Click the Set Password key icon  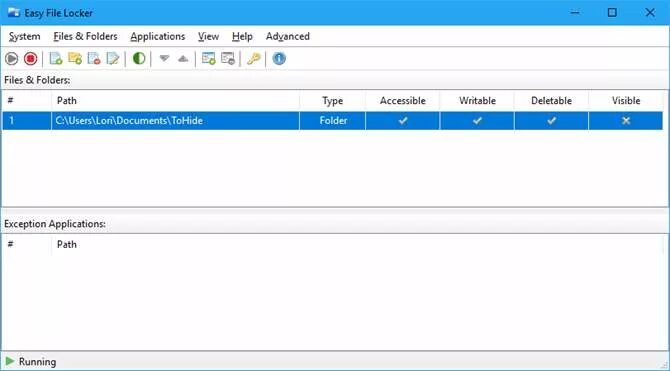(x=253, y=59)
